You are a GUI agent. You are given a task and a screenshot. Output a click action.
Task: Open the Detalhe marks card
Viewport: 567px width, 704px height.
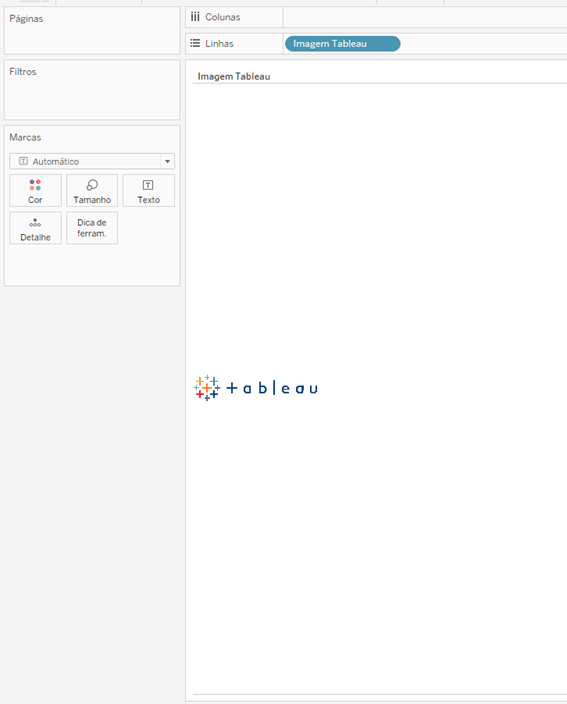[x=35, y=229]
